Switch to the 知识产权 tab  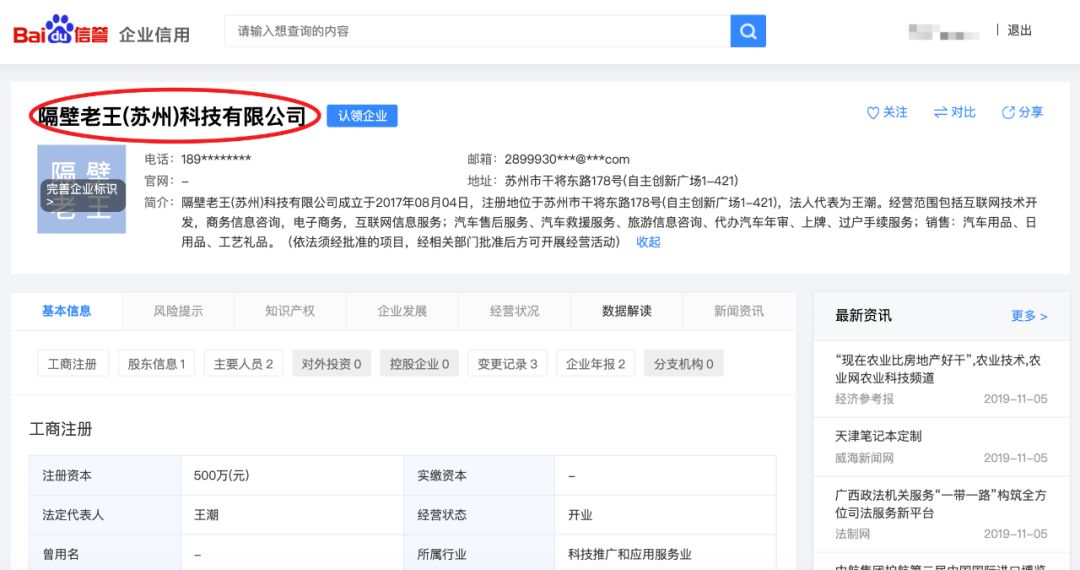[x=290, y=311]
